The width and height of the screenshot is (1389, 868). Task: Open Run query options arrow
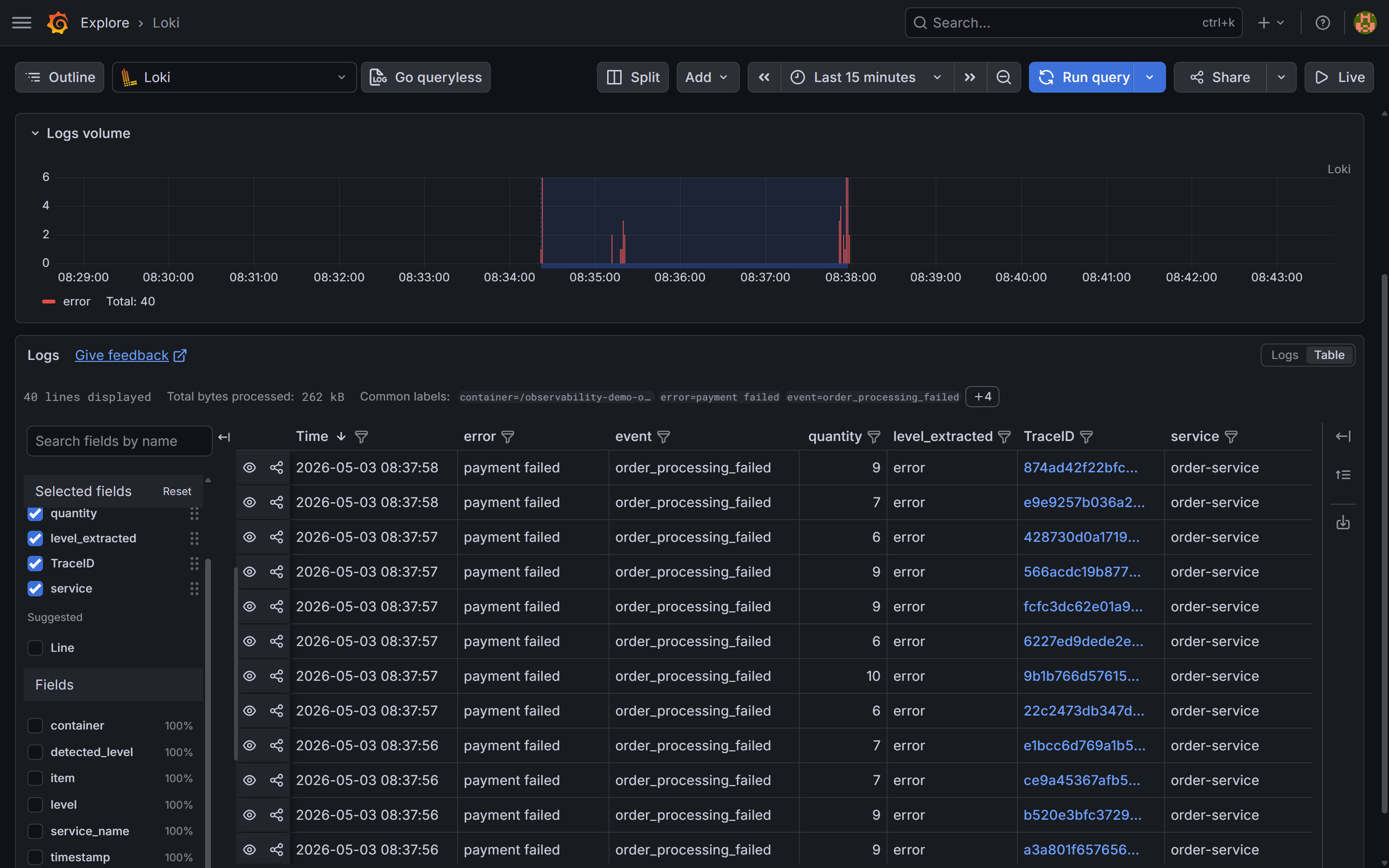pos(1150,77)
